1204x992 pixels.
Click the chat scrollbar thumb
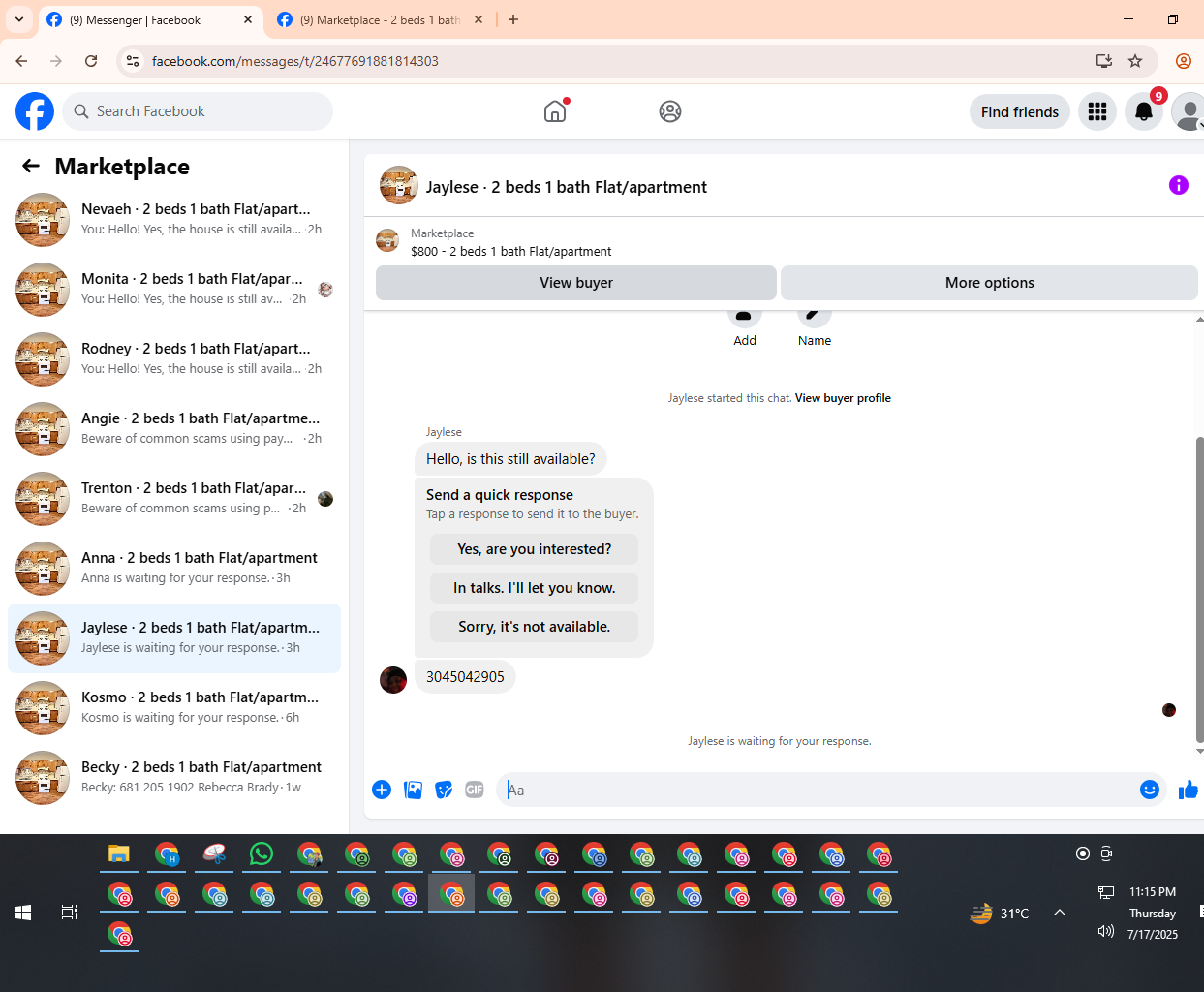[1199, 588]
